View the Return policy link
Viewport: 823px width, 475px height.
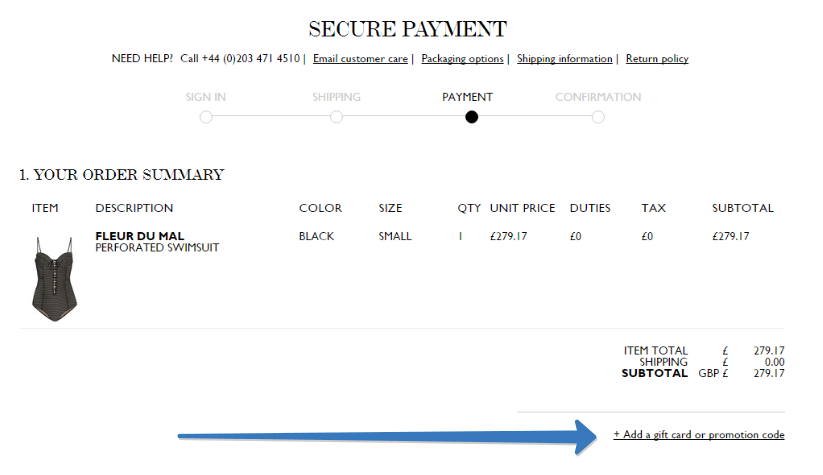pyautogui.click(x=657, y=59)
